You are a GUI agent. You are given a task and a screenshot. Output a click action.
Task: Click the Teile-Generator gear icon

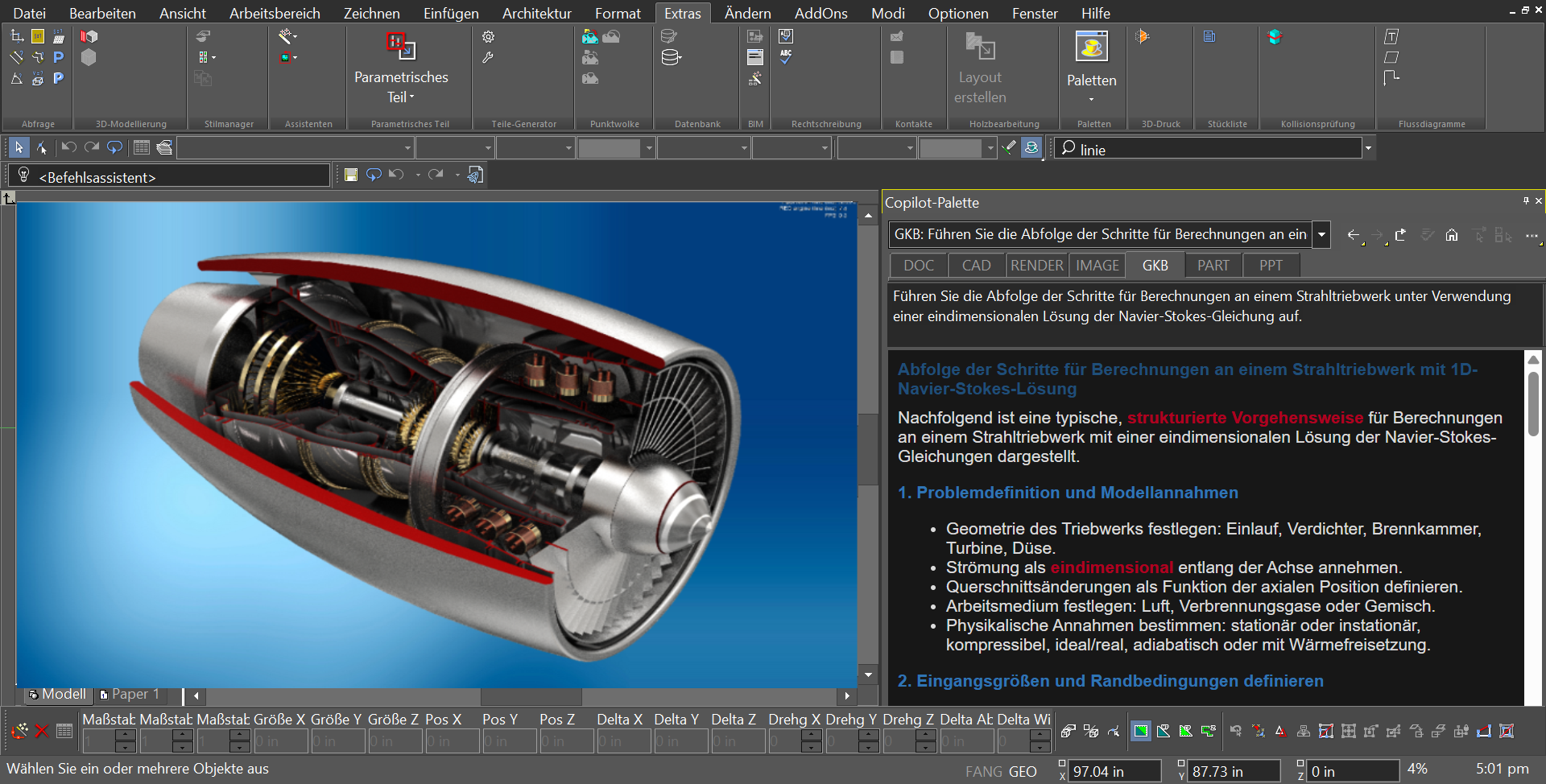(488, 37)
